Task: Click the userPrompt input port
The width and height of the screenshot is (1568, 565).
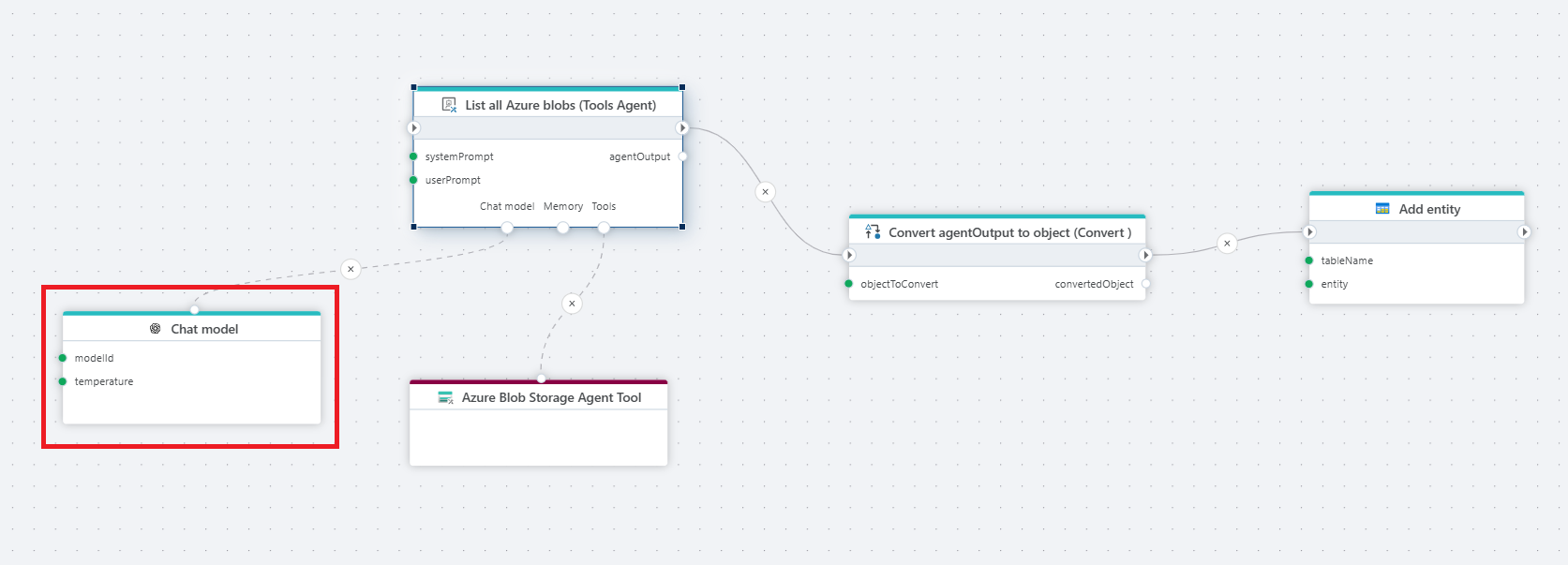Action: coord(413,180)
